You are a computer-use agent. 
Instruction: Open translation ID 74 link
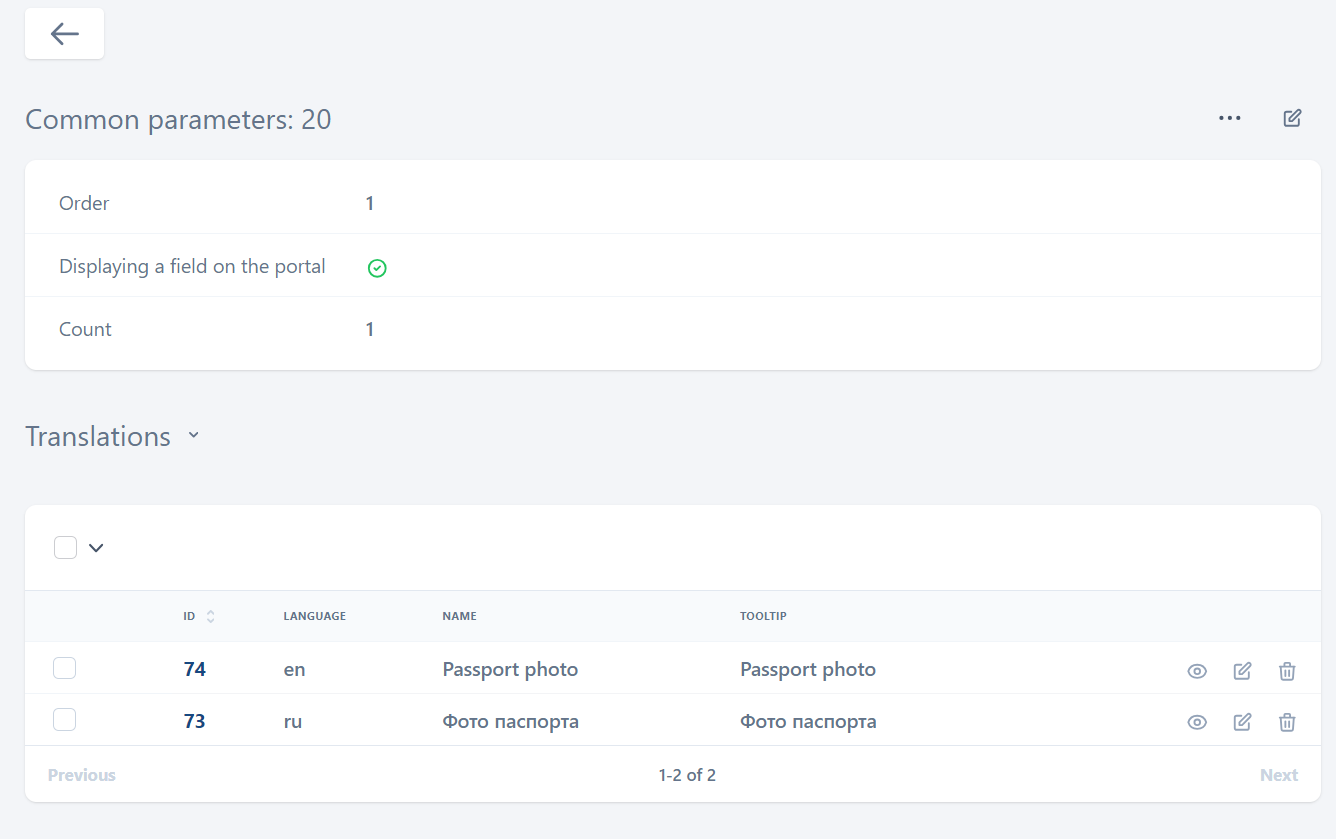pos(195,669)
